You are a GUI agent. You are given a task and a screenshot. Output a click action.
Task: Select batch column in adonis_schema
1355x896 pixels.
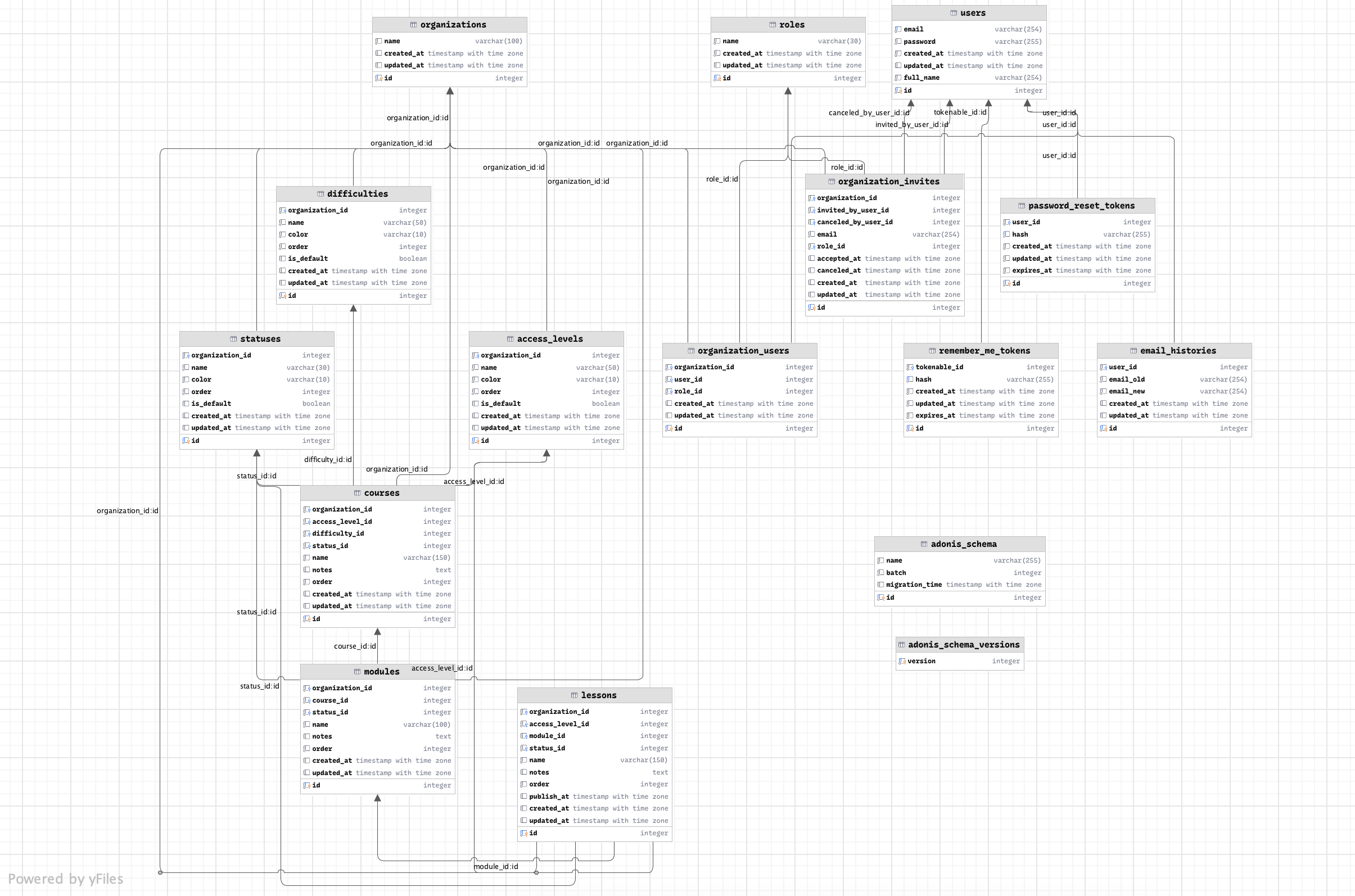[960, 573]
